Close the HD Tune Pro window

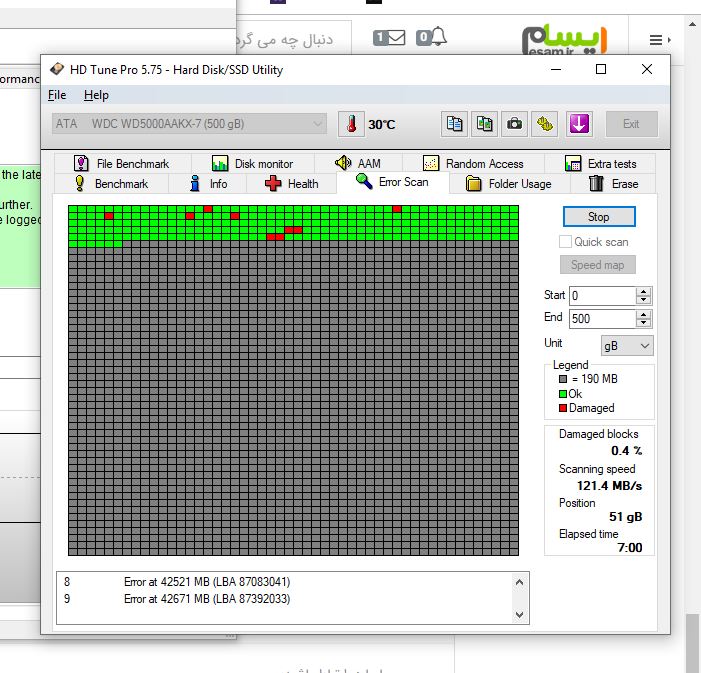pyautogui.click(x=647, y=69)
